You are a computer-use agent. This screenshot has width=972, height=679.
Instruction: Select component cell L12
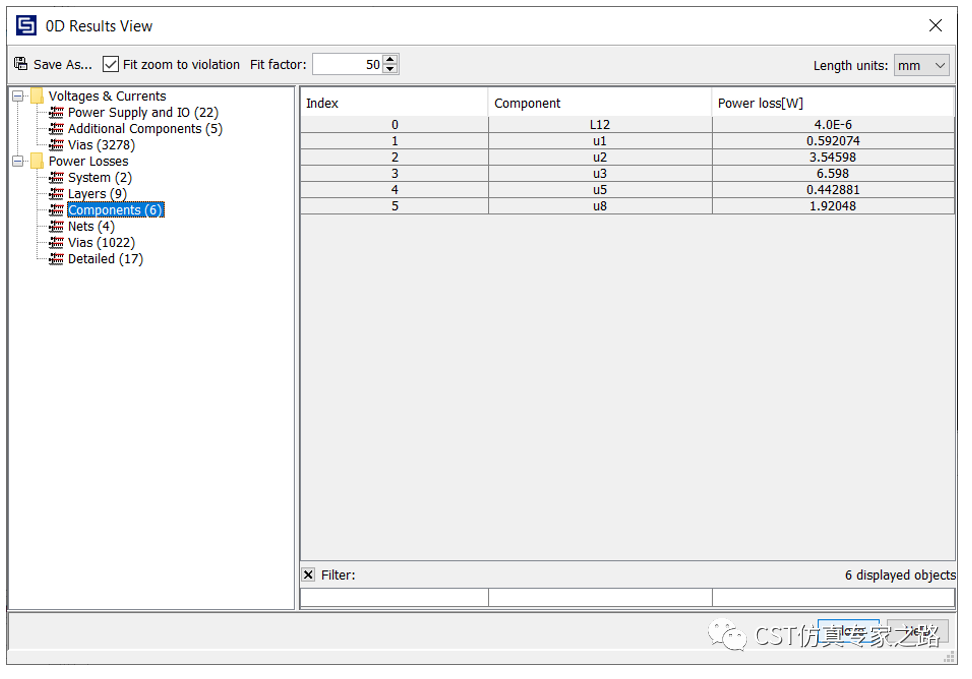(600, 125)
